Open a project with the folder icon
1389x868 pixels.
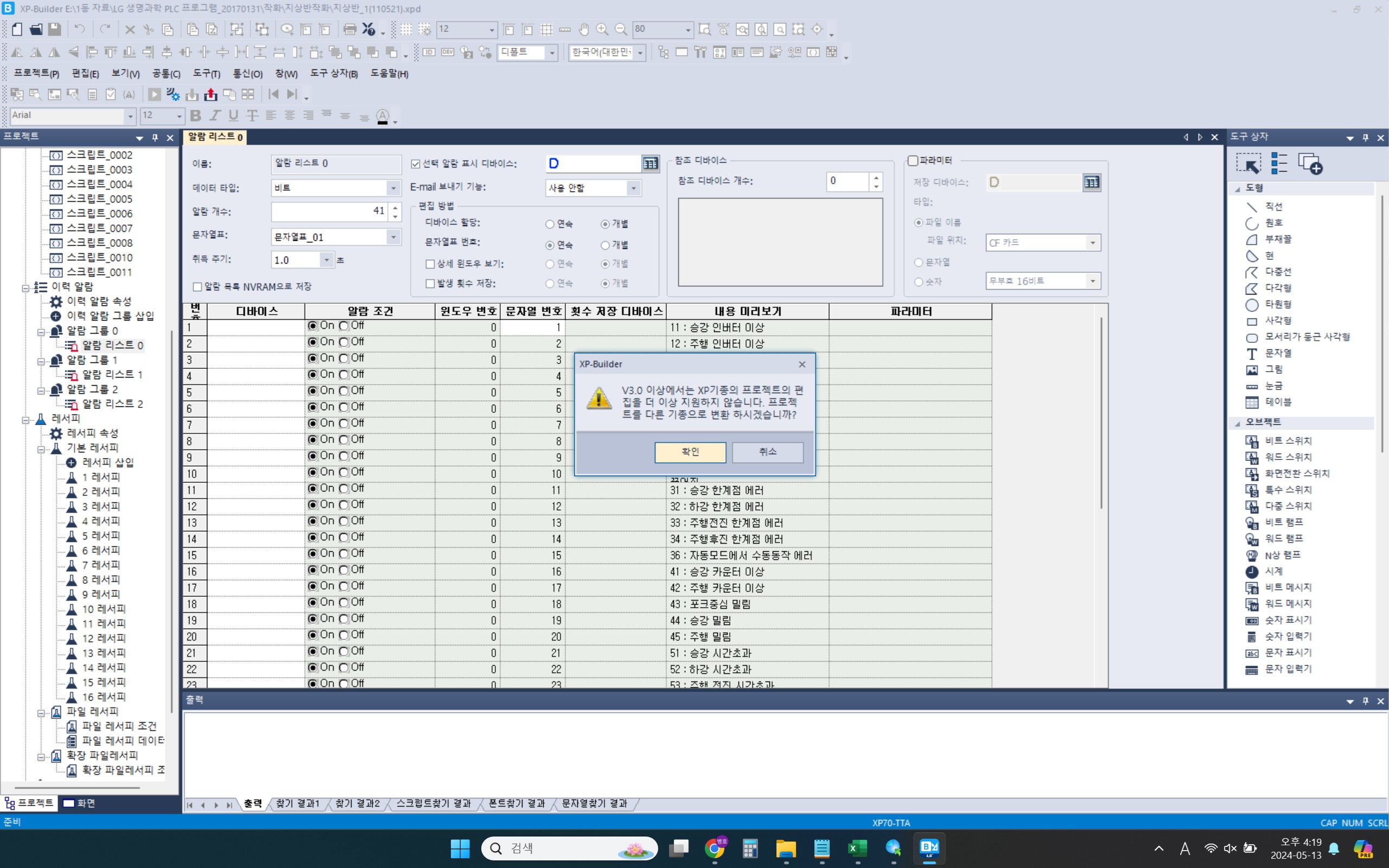[x=36, y=29]
